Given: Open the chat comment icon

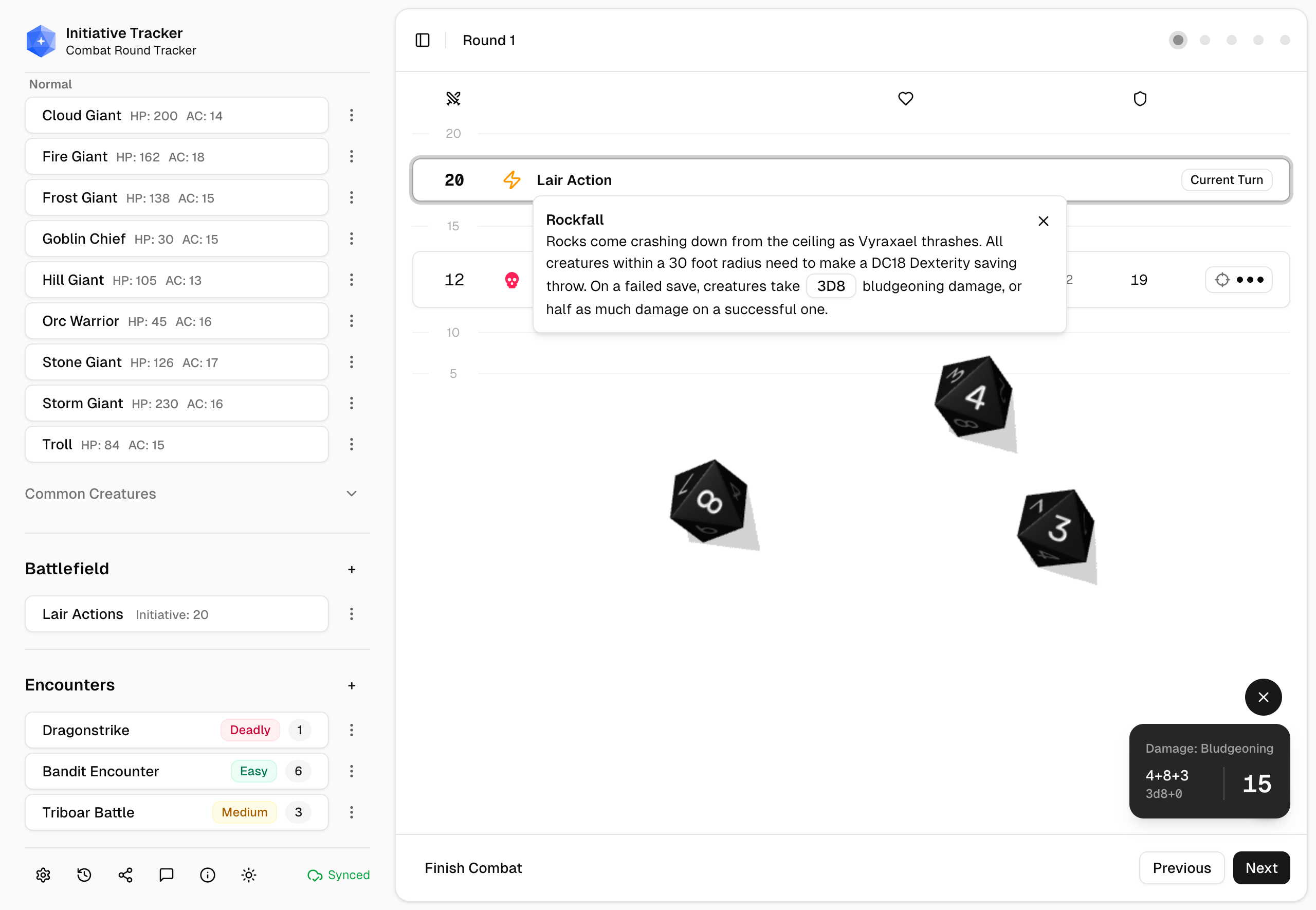Looking at the screenshot, I should pos(166,875).
